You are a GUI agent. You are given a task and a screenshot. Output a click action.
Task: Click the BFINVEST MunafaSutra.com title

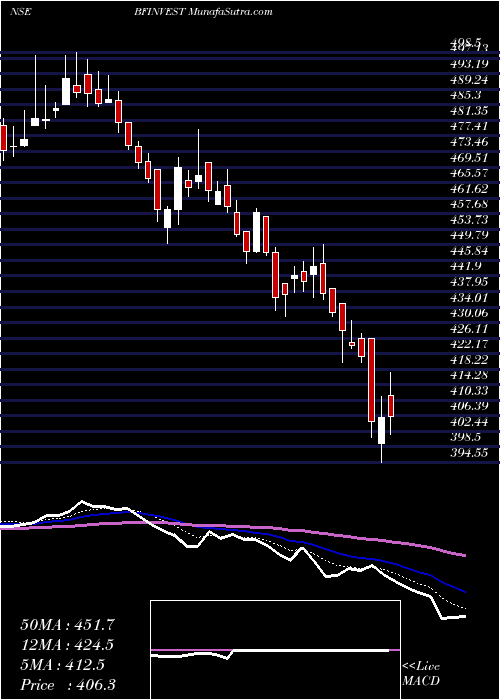pos(202,12)
